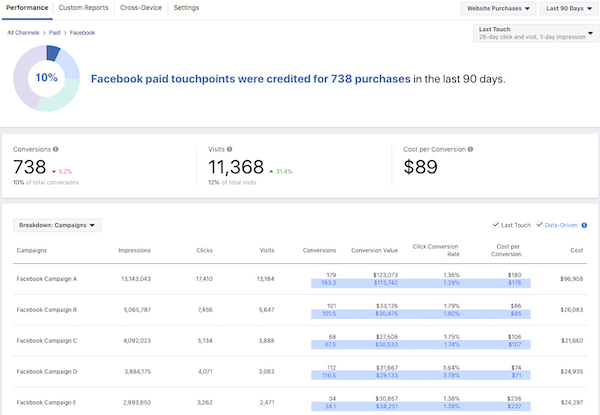Toggle the Data-Driven checkbox
600x415 pixels.
pyautogui.click(x=540, y=226)
